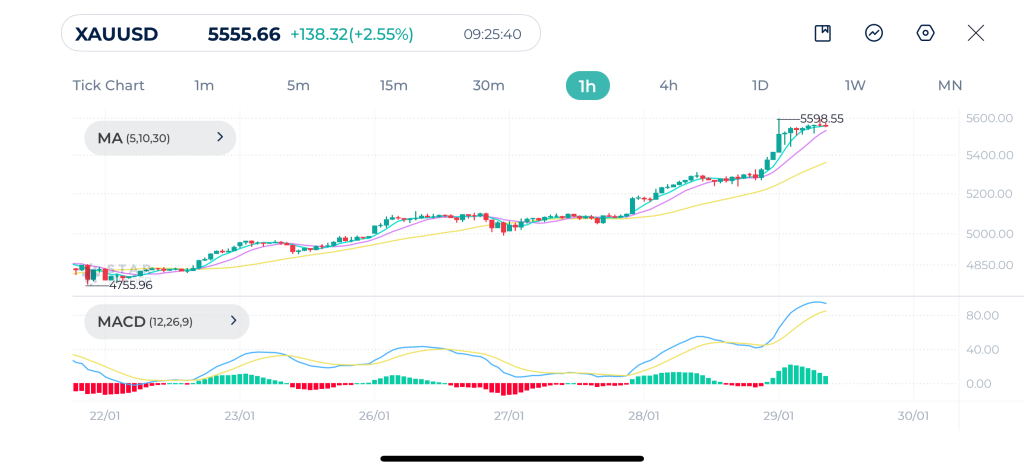Select the 4h timeframe

(669, 86)
